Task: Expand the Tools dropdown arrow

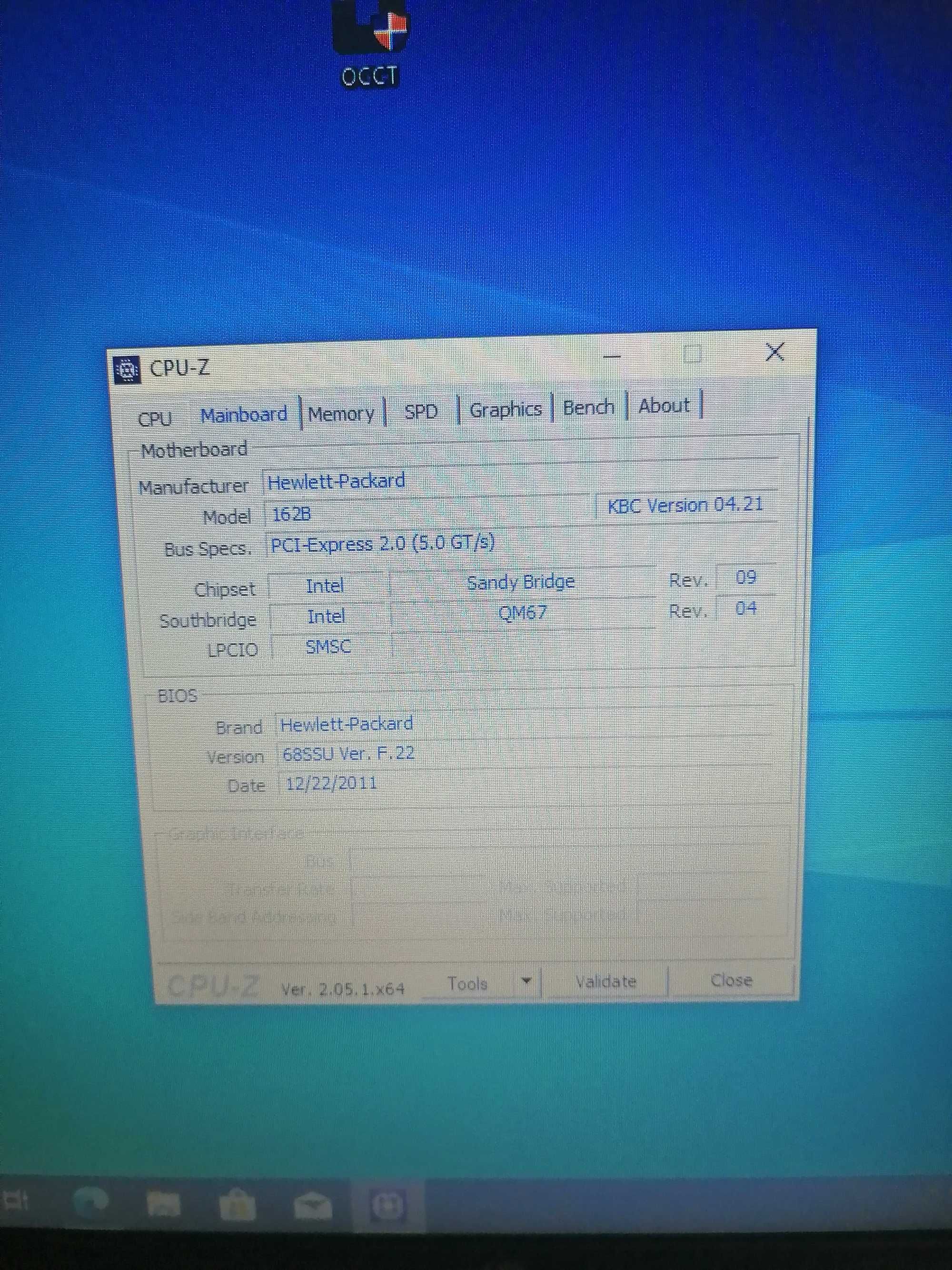Action: point(527,982)
